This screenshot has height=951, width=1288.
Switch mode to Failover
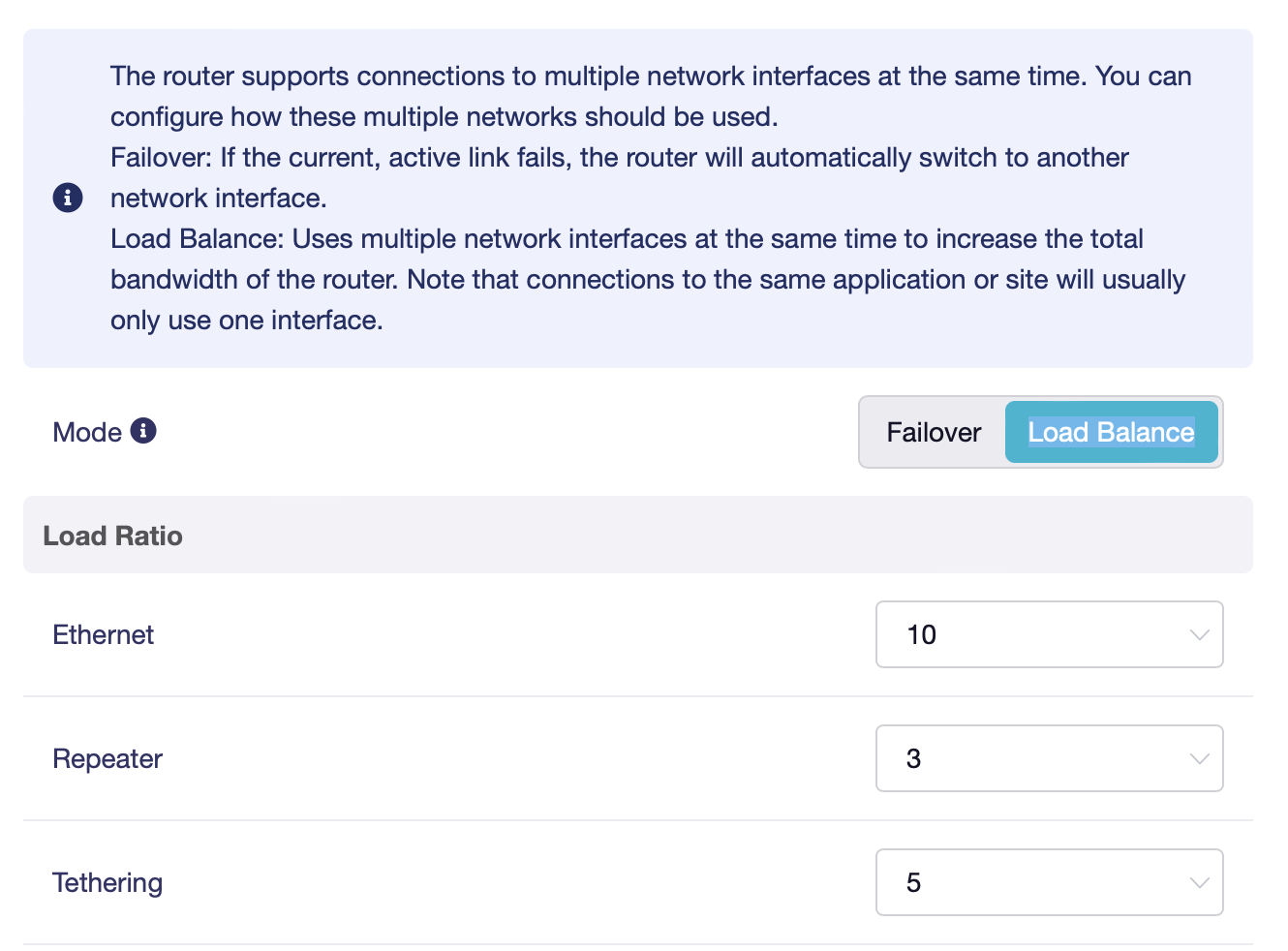coord(934,432)
